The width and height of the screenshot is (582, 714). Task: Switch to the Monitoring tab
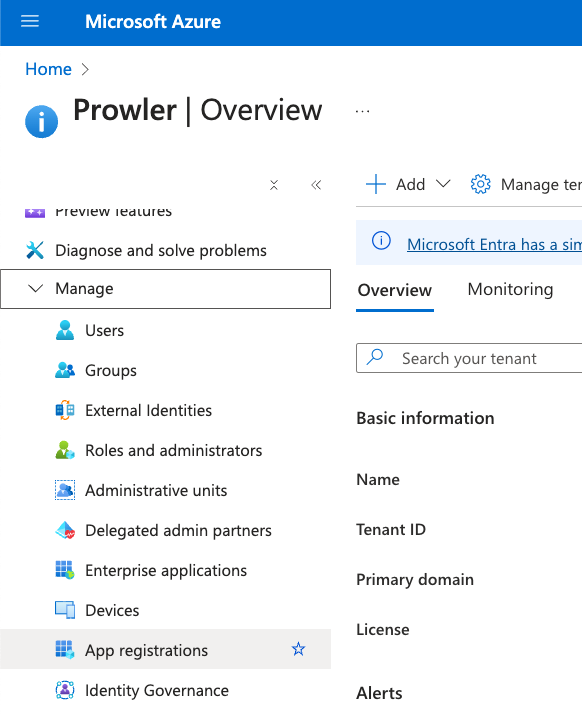(x=511, y=289)
